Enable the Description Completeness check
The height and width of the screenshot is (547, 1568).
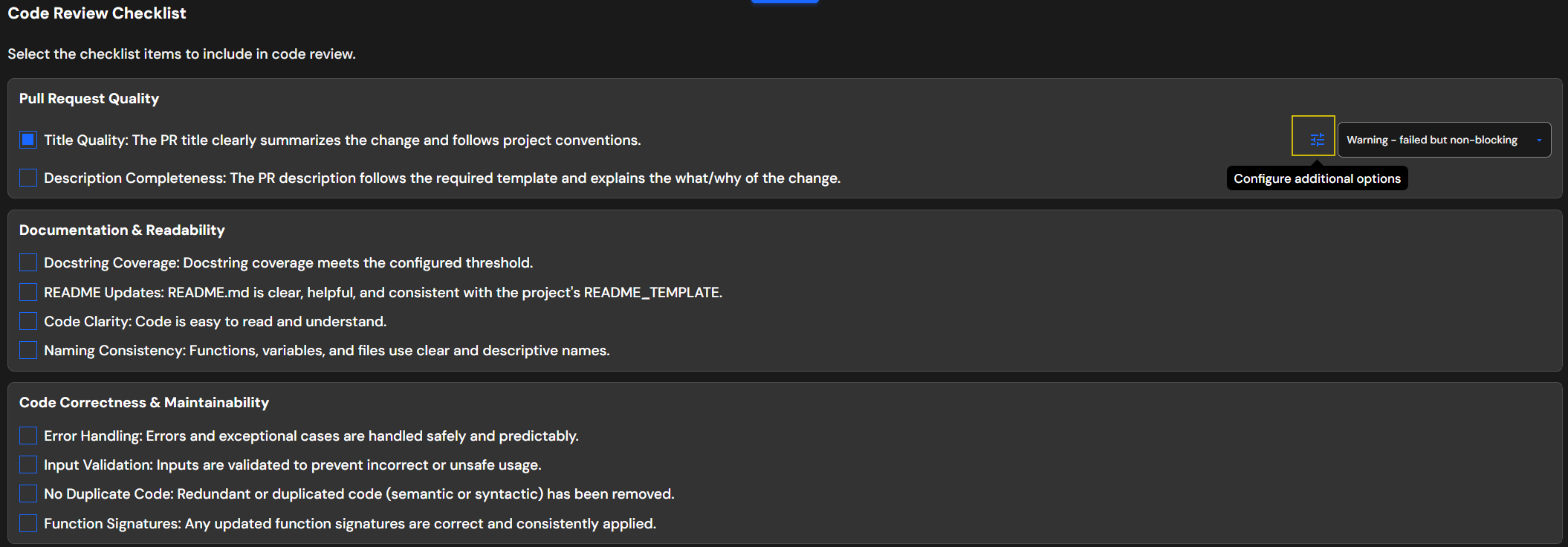point(27,178)
